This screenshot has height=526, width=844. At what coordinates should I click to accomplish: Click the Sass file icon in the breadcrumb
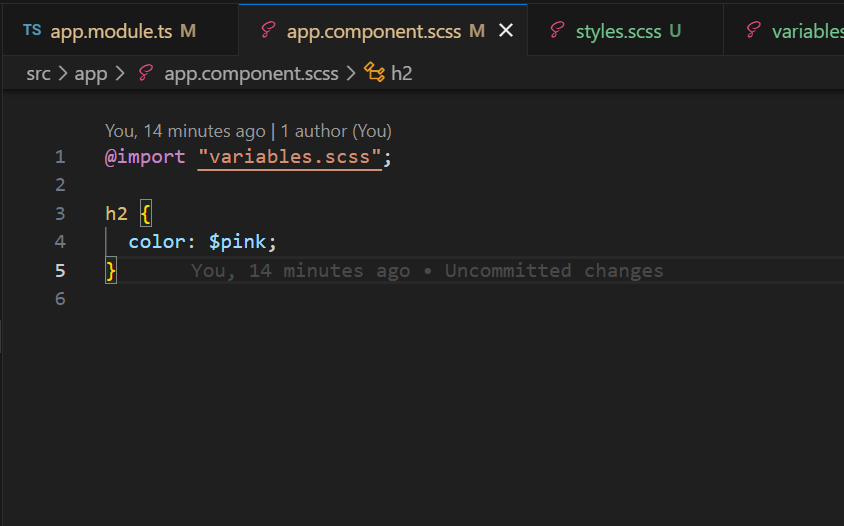tap(146, 73)
